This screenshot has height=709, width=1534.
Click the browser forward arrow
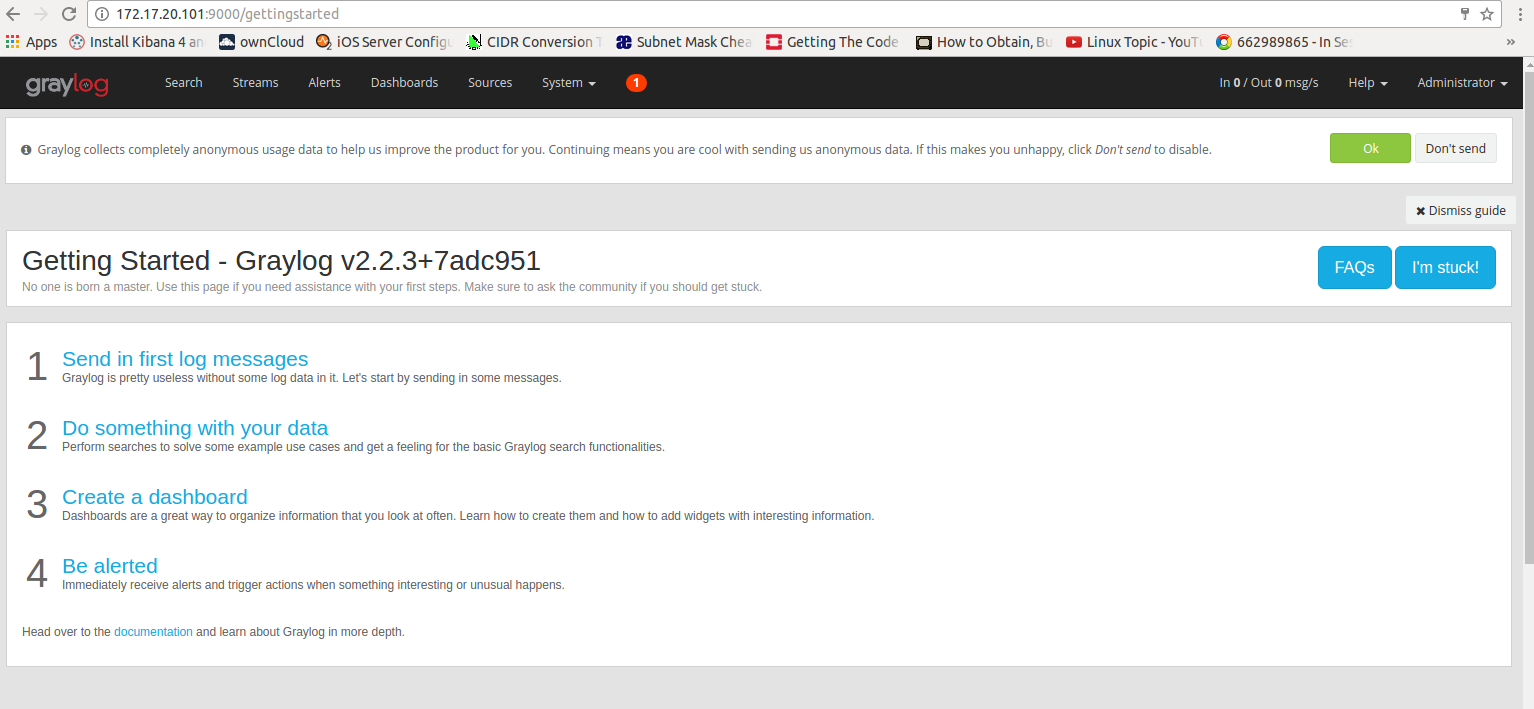(x=41, y=14)
